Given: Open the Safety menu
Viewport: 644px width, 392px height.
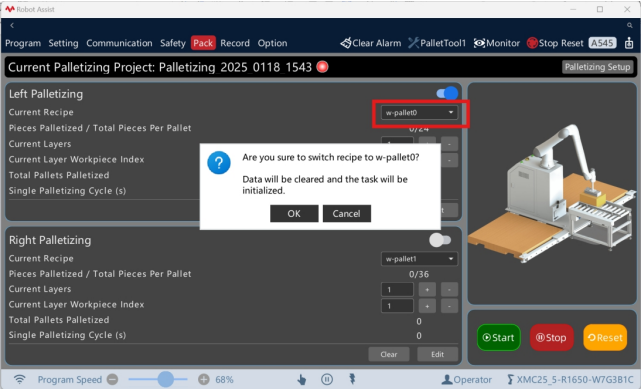Looking at the screenshot, I should (172, 43).
